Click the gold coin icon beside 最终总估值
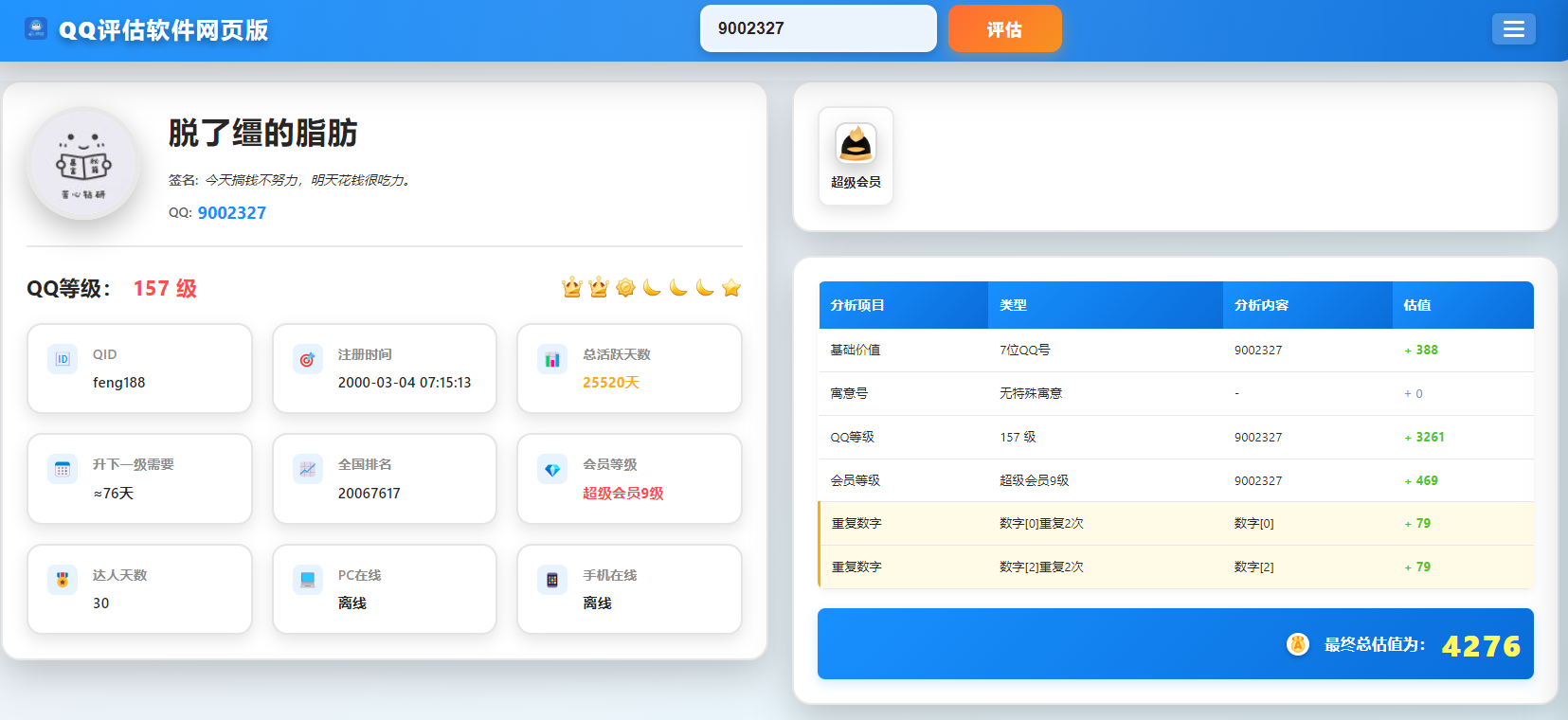1568x720 pixels. [x=1297, y=644]
